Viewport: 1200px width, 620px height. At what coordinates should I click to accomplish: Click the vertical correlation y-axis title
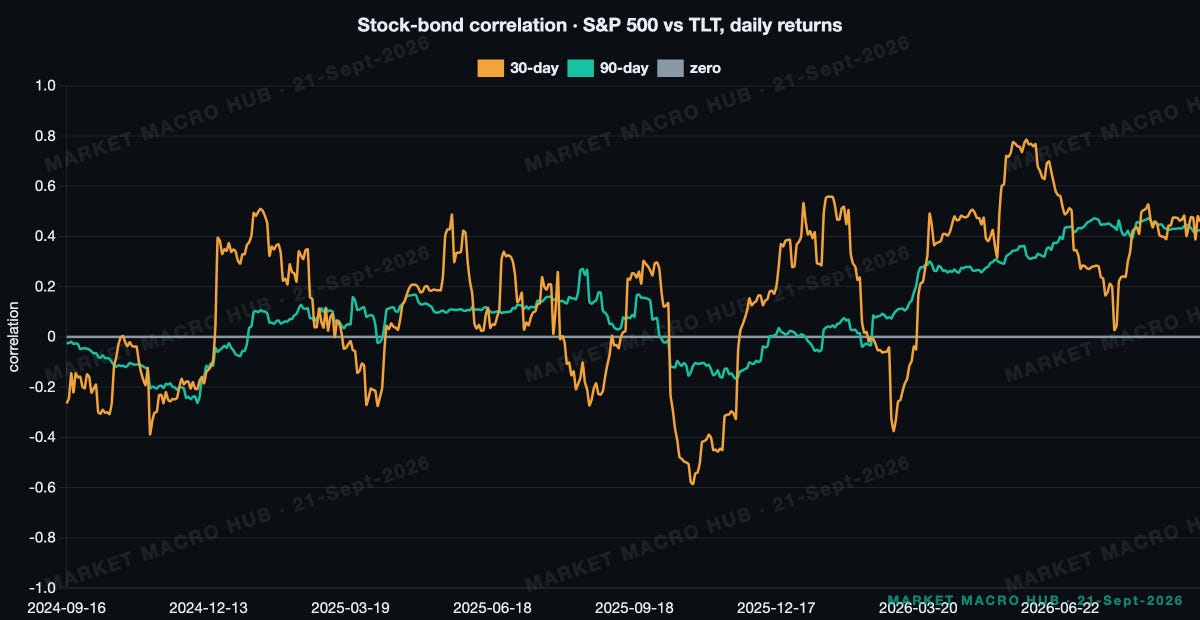tap(14, 337)
